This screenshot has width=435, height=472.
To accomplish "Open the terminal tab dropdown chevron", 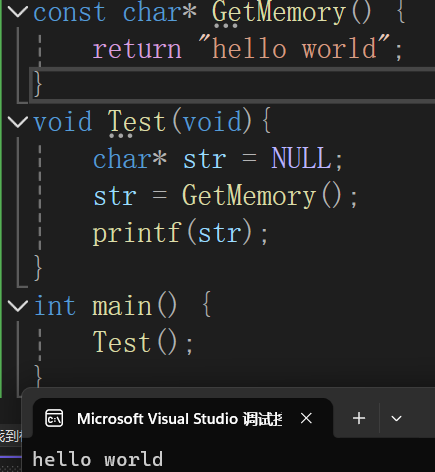I will click(x=396, y=418).
